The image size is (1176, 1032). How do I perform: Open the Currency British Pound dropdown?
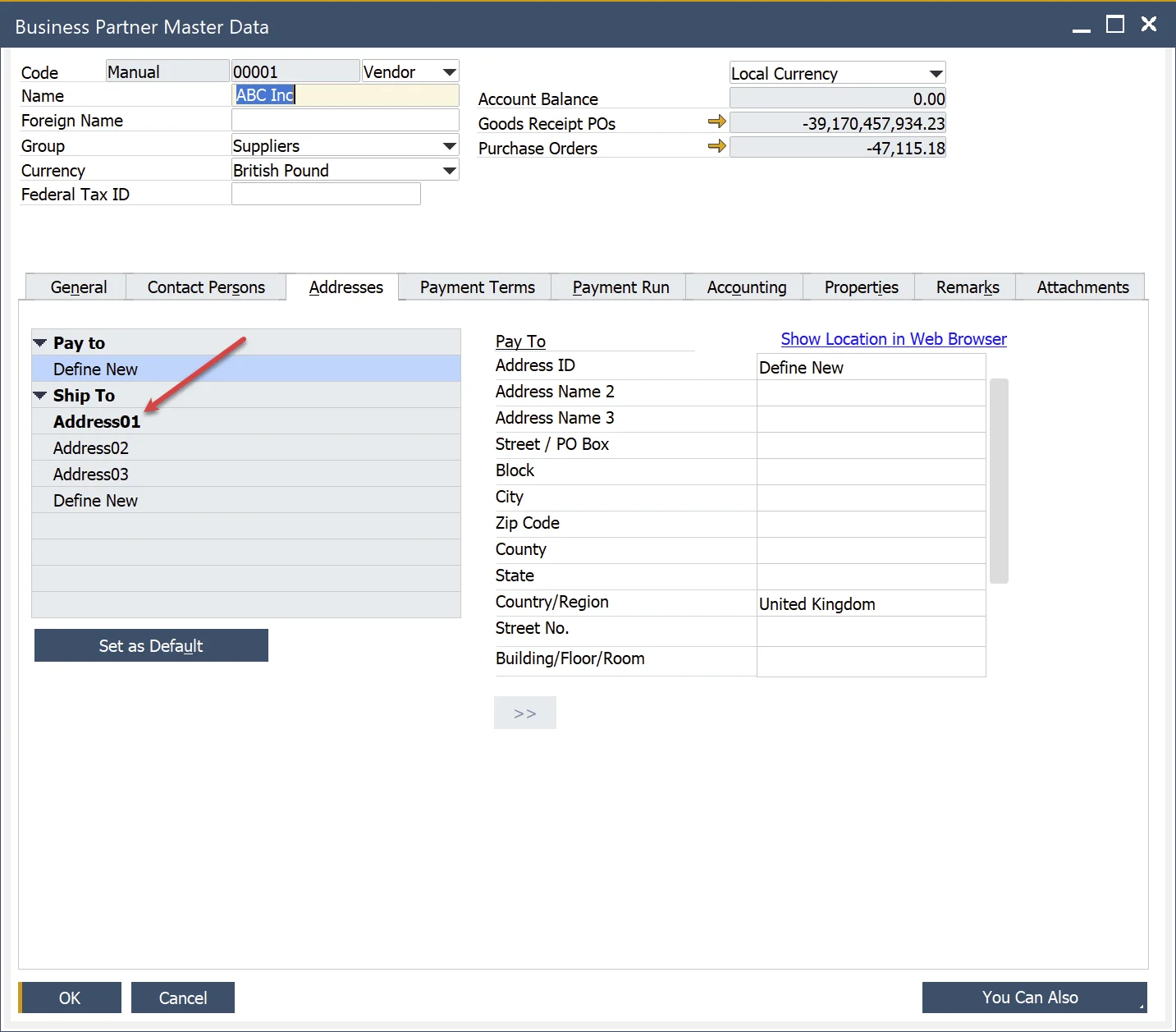[x=449, y=171]
